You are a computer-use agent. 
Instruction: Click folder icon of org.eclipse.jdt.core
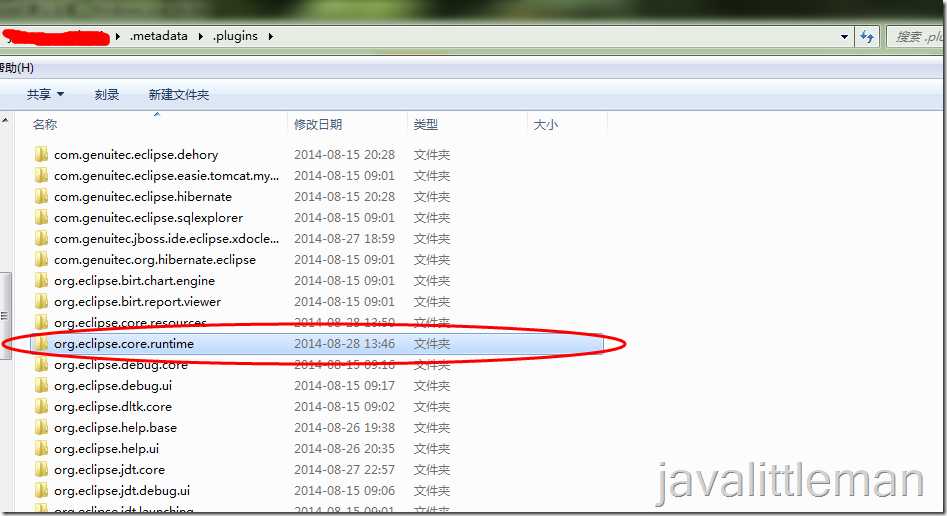tap(41, 469)
